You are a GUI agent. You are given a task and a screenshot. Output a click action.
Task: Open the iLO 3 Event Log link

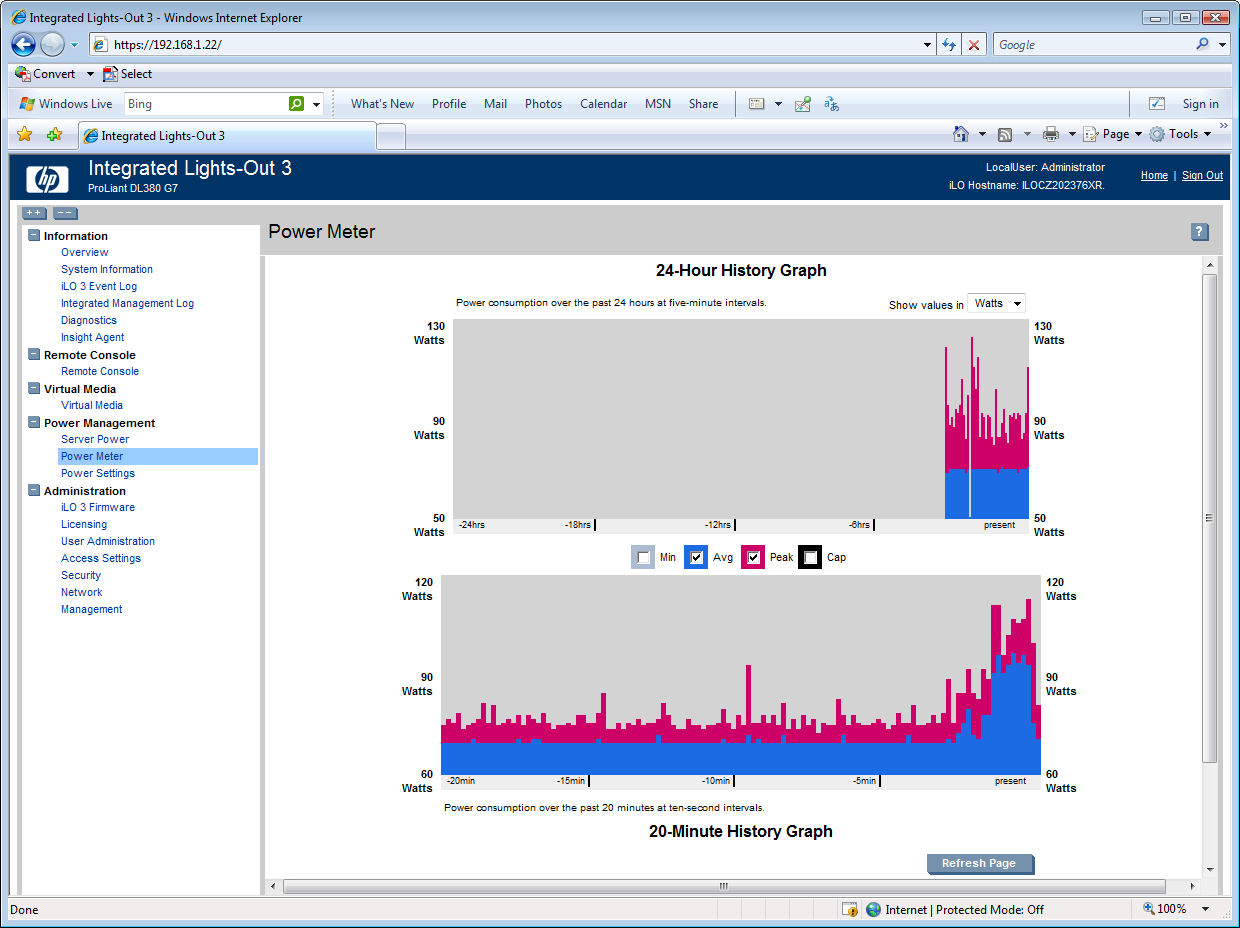pos(99,287)
